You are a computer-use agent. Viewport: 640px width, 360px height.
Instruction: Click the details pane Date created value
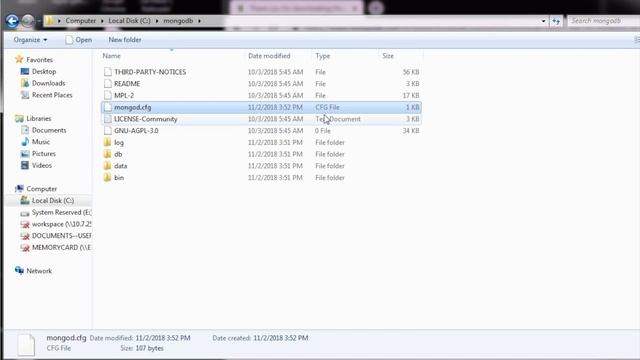pyautogui.click(x=281, y=338)
